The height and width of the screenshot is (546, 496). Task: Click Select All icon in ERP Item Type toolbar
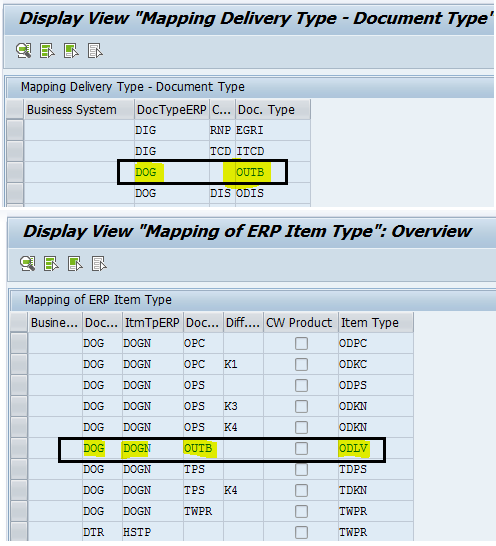click(51, 264)
